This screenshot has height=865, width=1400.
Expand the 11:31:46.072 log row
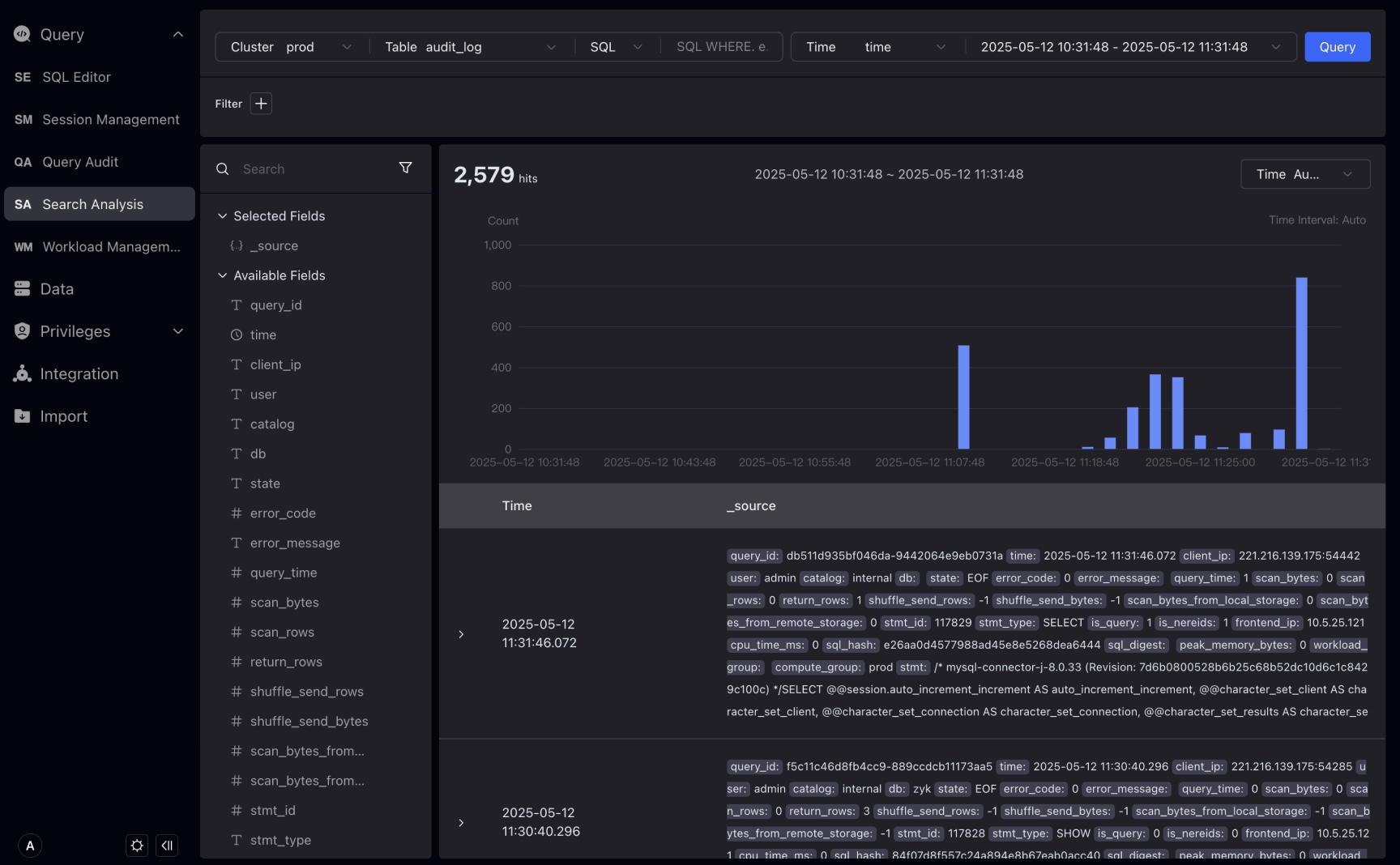(x=461, y=634)
